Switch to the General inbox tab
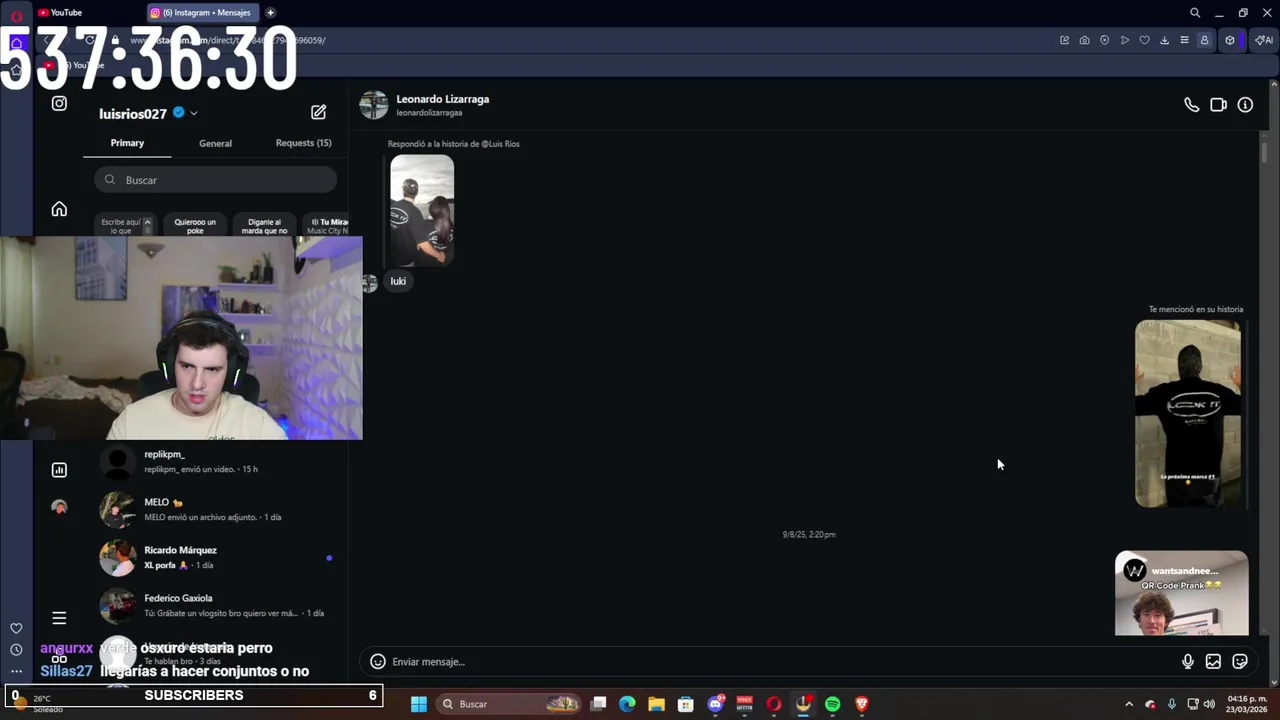Viewport: 1280px width, 720px height. pyautogui.click(x=215, y=143)
